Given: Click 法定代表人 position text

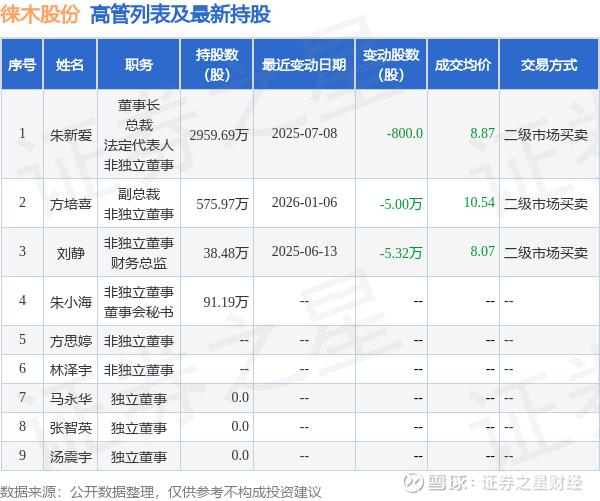Looking at the screenshot, I should point(139,145).
